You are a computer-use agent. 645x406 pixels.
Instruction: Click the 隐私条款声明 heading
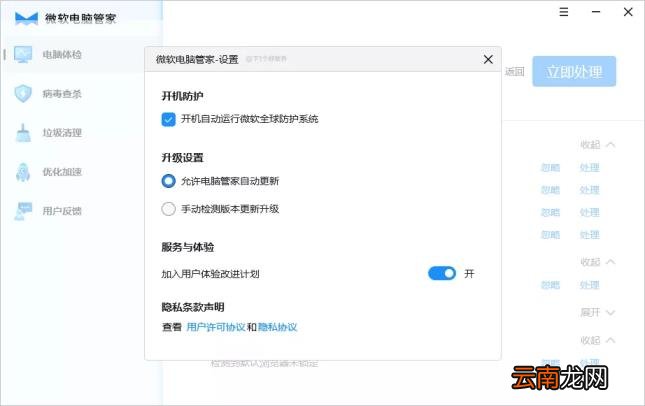point(193,307)
